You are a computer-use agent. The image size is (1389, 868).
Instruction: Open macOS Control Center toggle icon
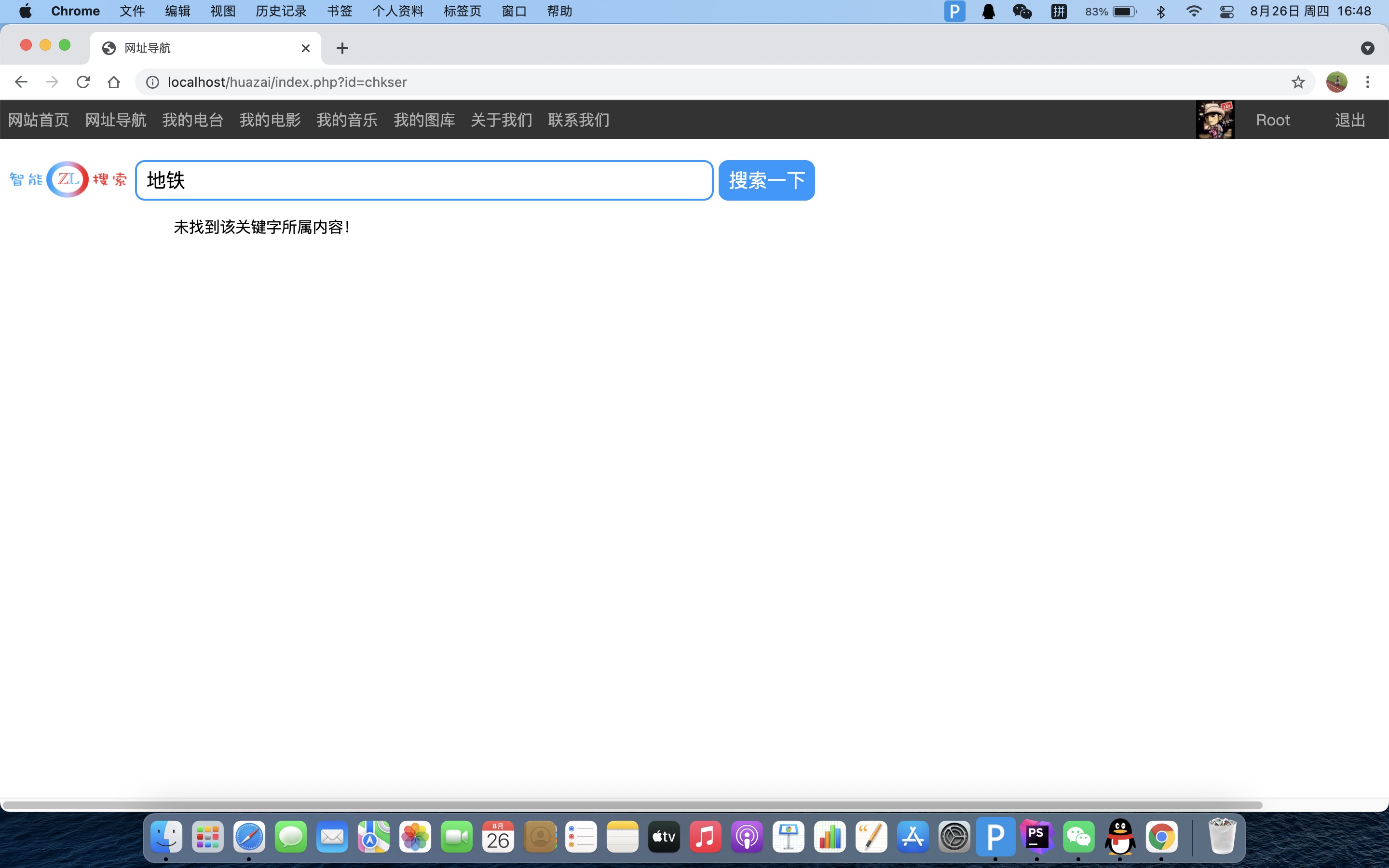click(x=1226, y=12)
